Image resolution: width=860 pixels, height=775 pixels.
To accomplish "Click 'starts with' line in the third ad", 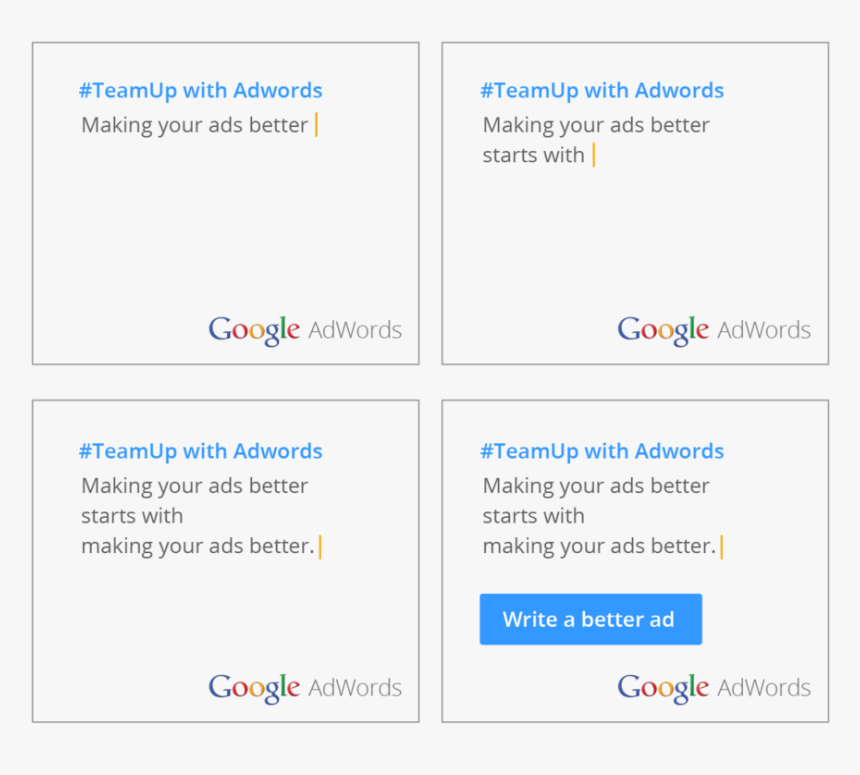I will (132, 516).
